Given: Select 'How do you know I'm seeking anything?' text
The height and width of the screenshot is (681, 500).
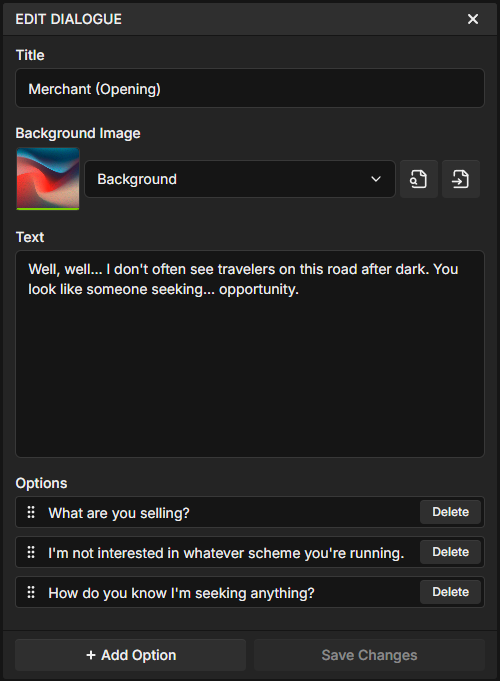Looking at the screenshot, I should [x=181, y=593].
